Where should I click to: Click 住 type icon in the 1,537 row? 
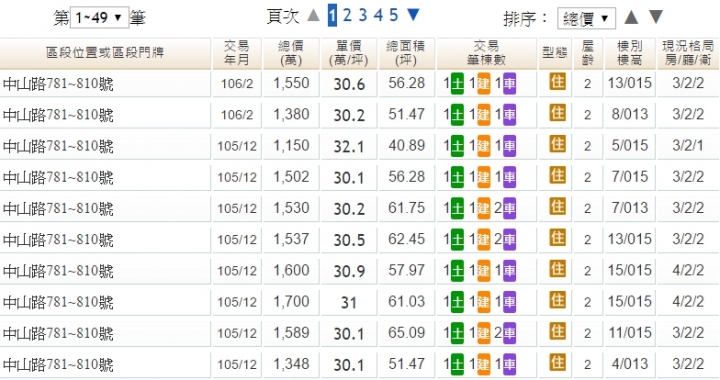(x=557, y=238)
